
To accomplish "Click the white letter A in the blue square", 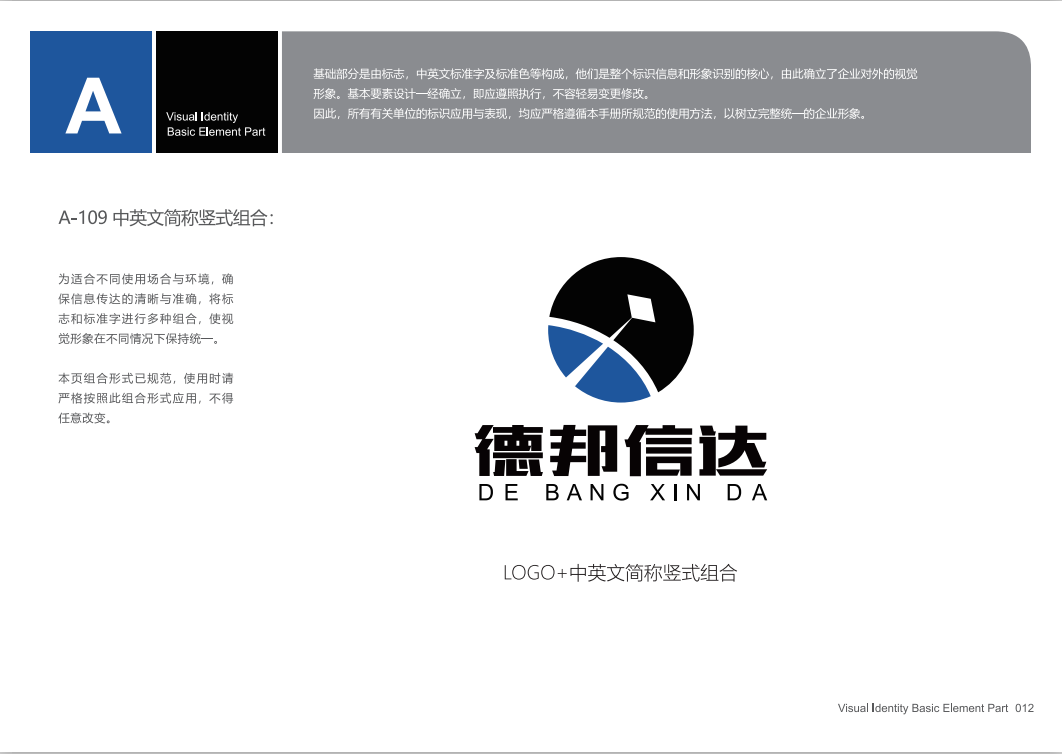I will point(92,105).
